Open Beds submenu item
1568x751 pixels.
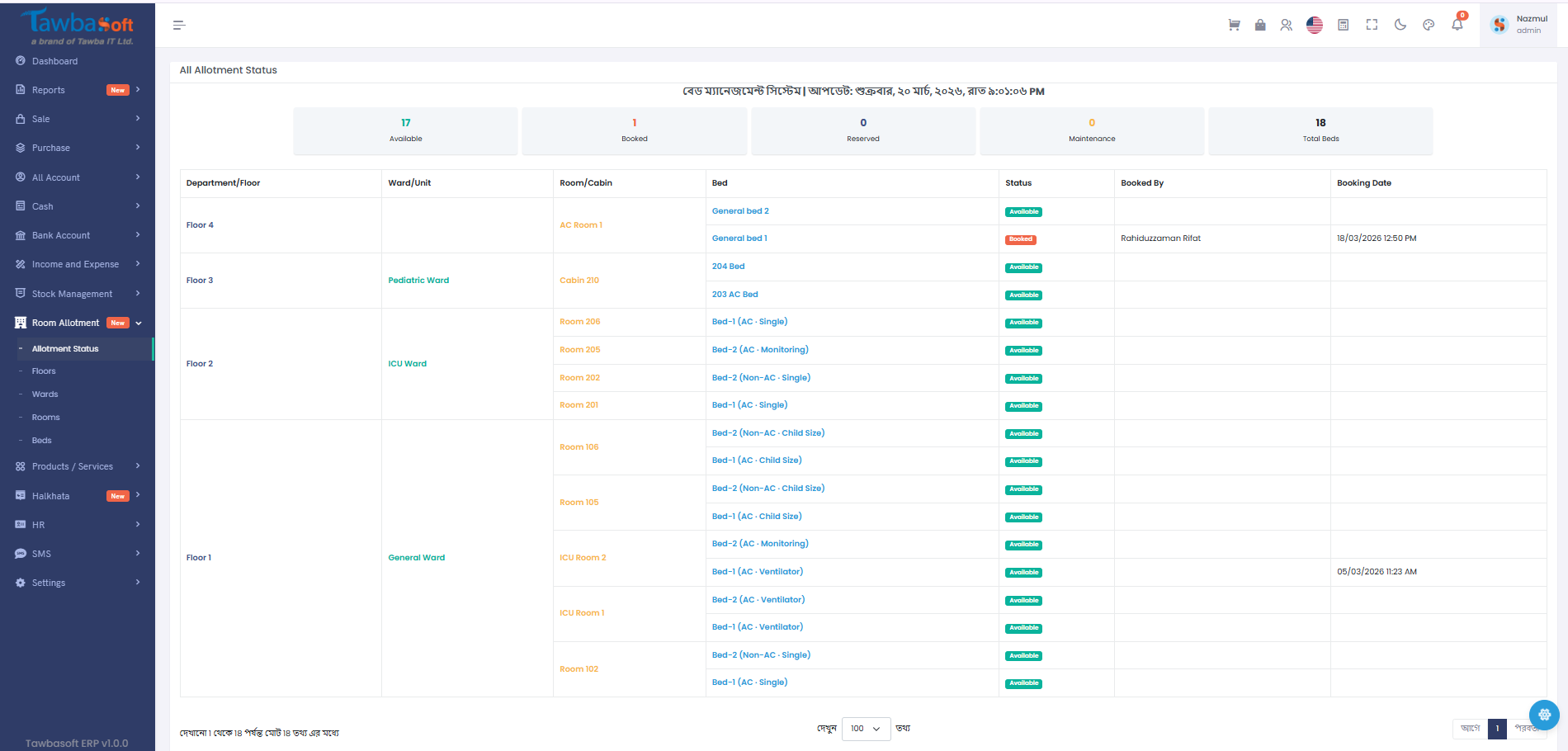[41, 441]
